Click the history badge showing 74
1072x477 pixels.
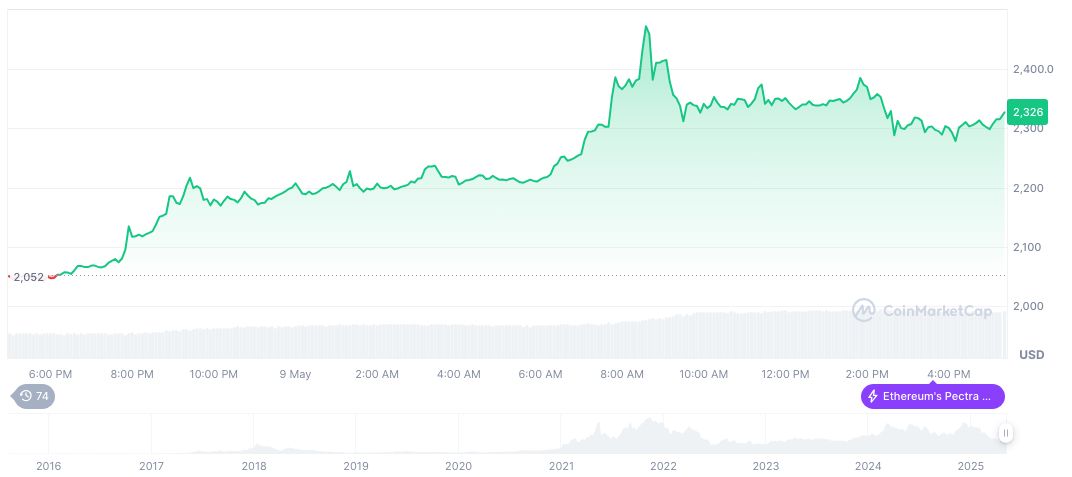(34, 397)
